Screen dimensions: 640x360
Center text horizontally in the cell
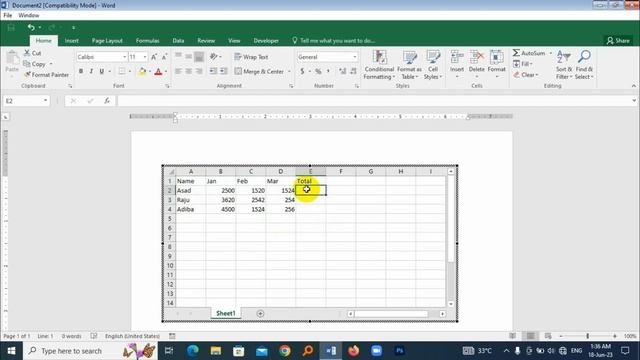click(x=189, y=71)
